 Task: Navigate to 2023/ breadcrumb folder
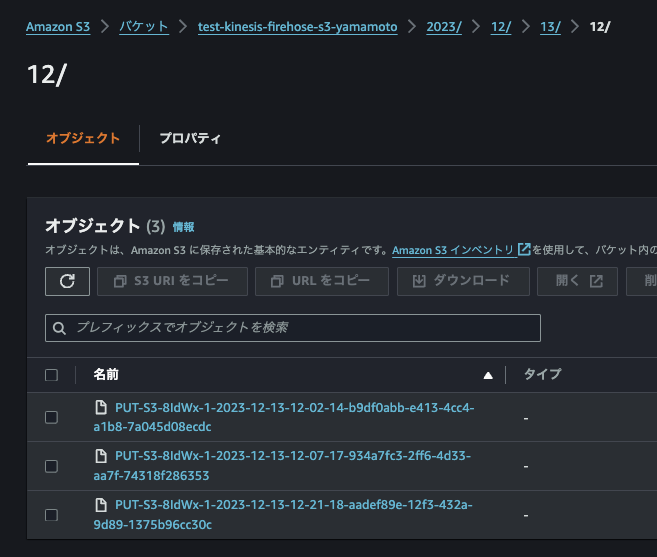point(444,27)
